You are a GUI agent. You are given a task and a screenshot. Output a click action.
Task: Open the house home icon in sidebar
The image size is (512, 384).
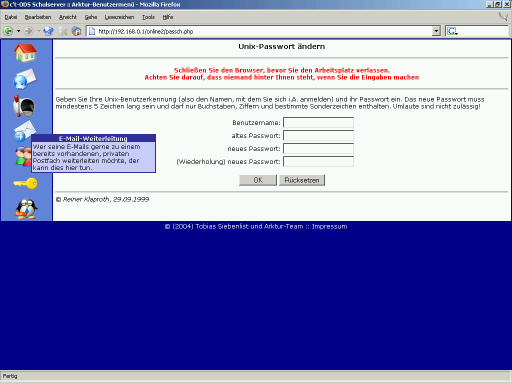[x=25, y=53]
